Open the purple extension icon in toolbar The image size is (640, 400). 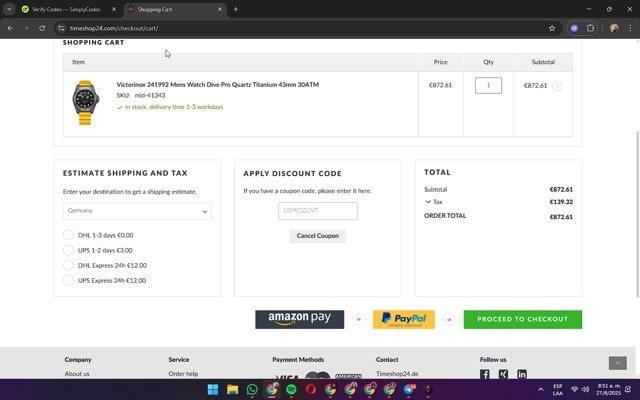click(574, 28)
